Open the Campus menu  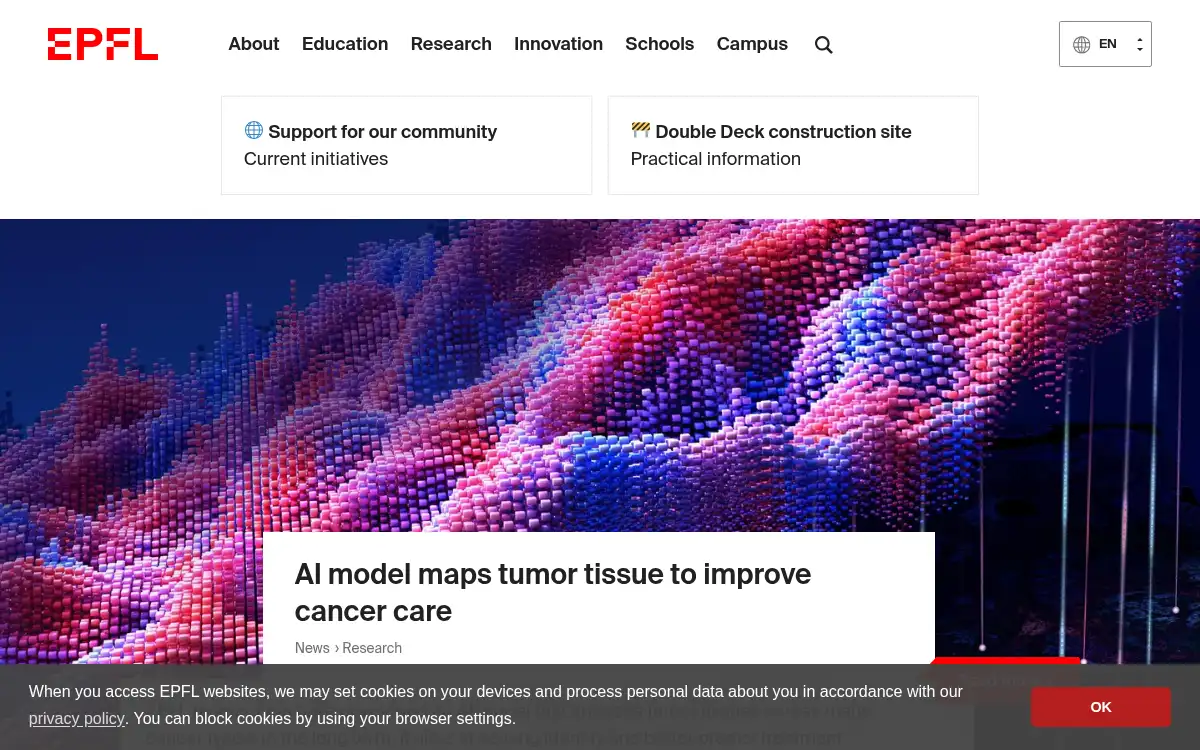[752, 44]
